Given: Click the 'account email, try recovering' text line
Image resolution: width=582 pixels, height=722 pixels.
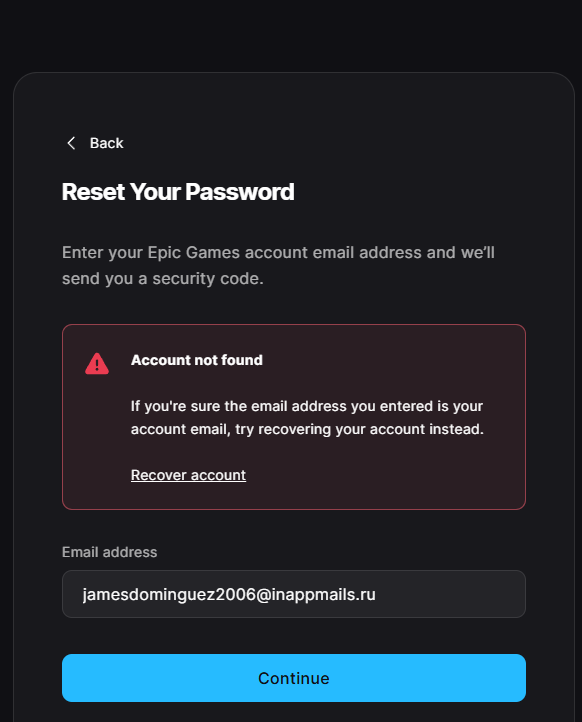Looking at the screenshot, I should [x=307, y=429].
